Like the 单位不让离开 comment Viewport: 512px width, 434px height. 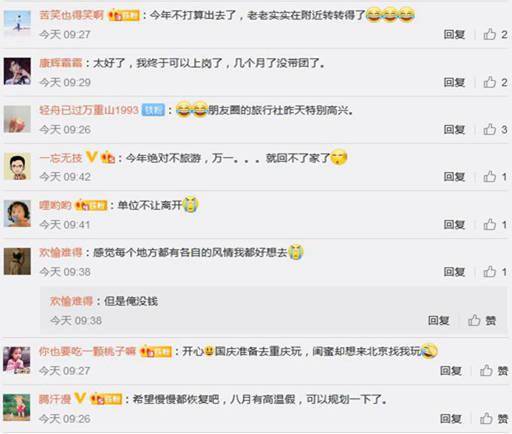tap(495, 225)
